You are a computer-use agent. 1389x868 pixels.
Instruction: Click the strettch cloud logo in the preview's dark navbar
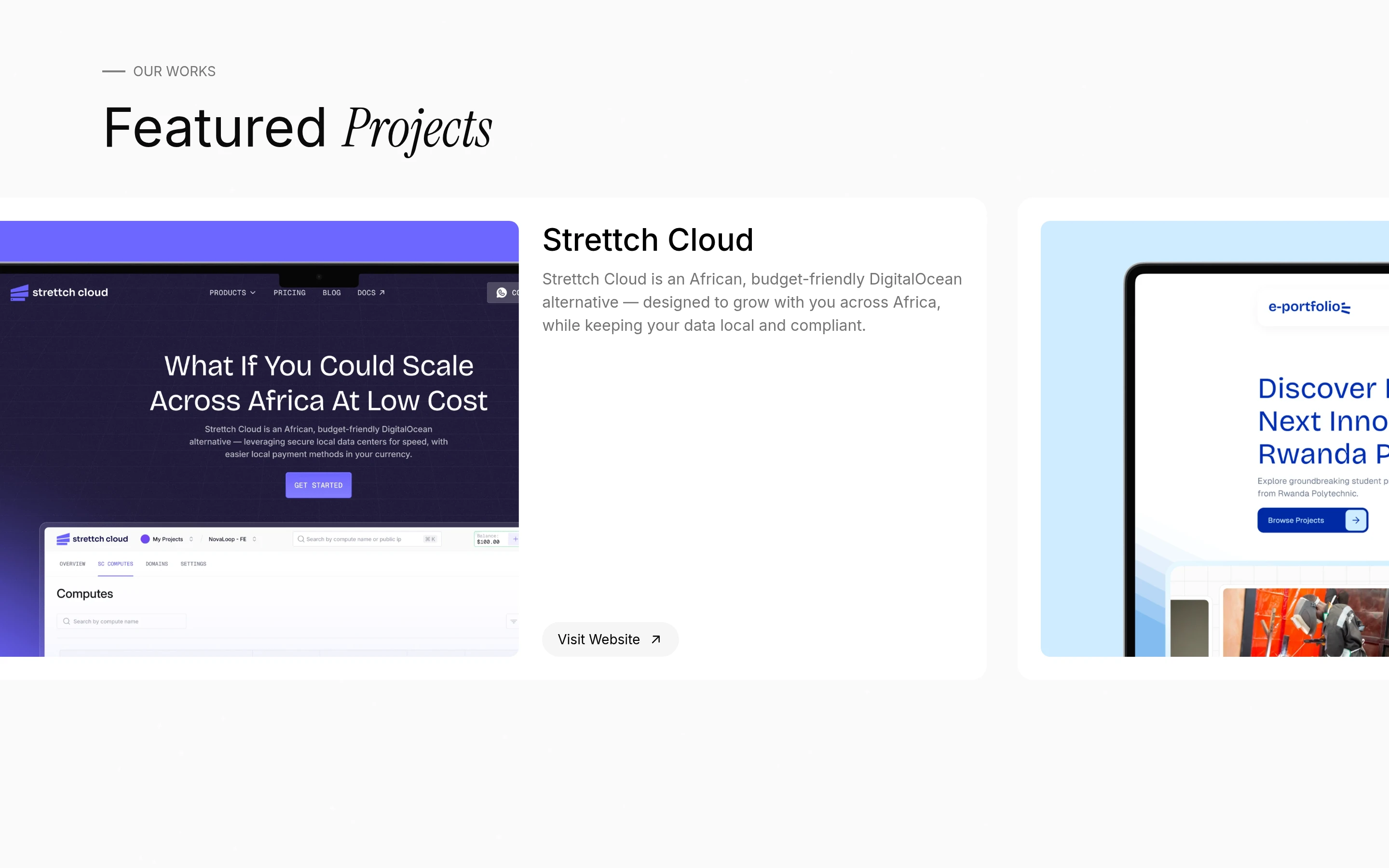(x=59, y=292)
